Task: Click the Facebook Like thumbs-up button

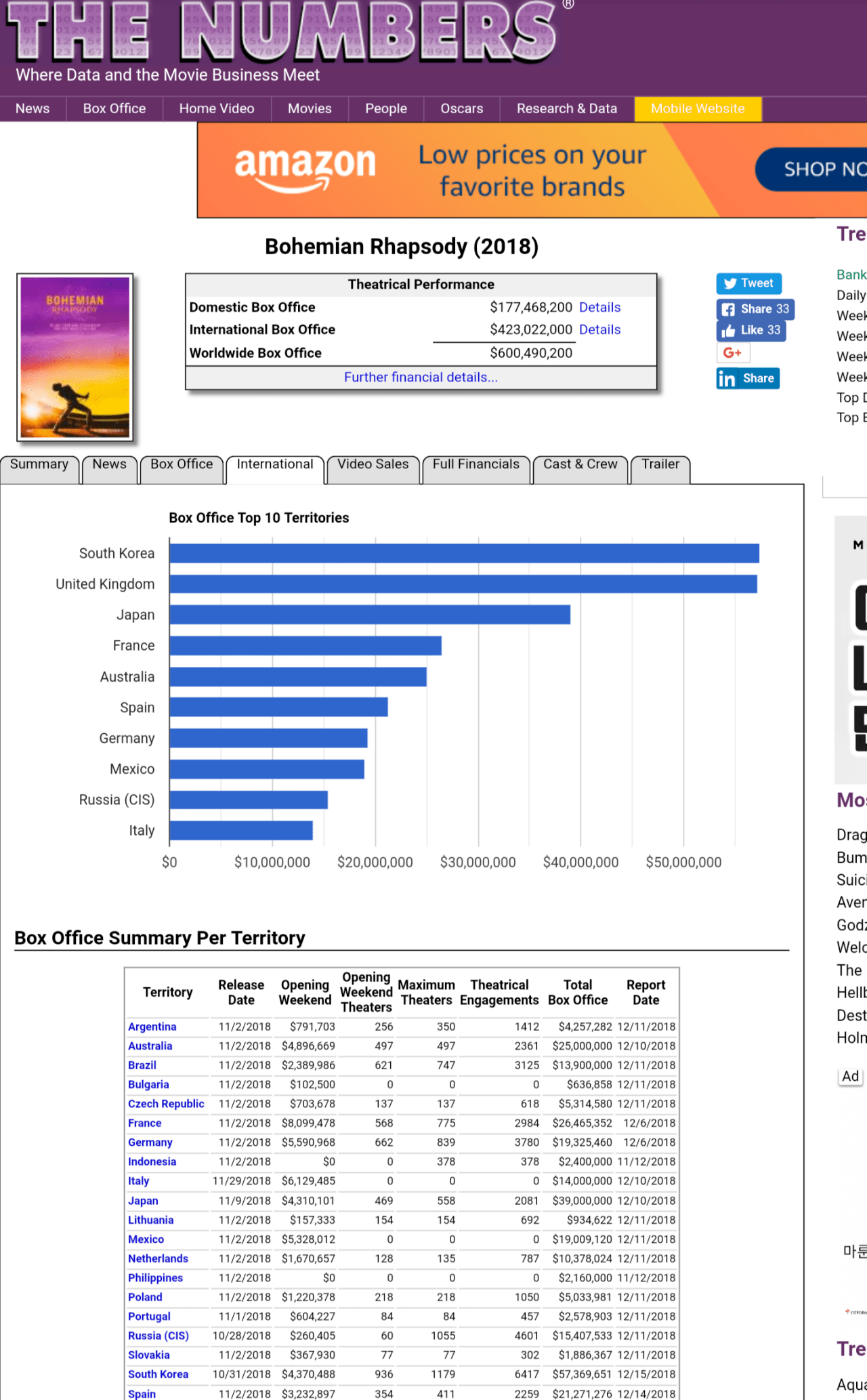Action: (x=750, y=330)
